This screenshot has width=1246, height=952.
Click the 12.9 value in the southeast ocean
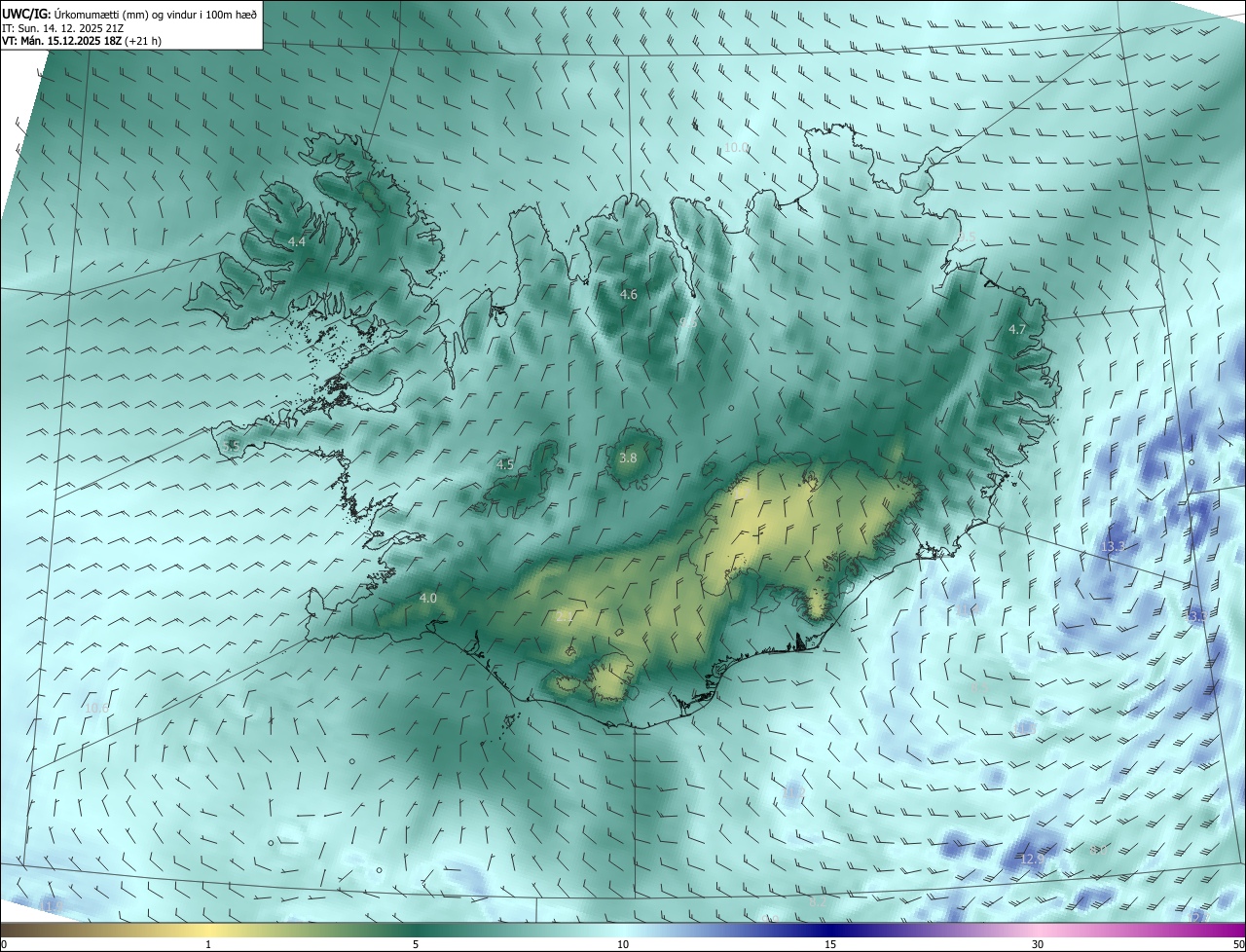1032,859
